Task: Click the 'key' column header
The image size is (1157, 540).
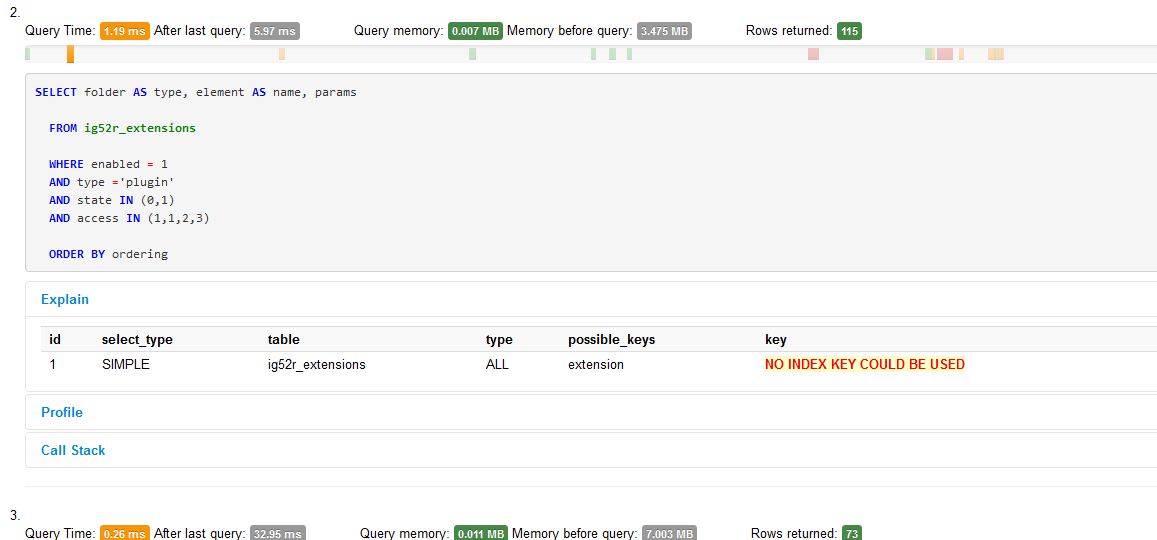Action: pos(776,340)
